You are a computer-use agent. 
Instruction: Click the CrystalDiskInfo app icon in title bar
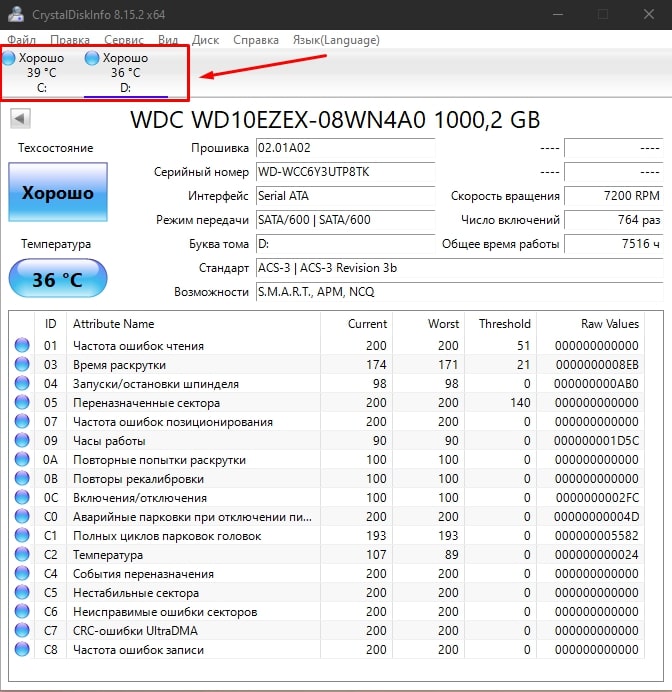click(x=16, y=14)
